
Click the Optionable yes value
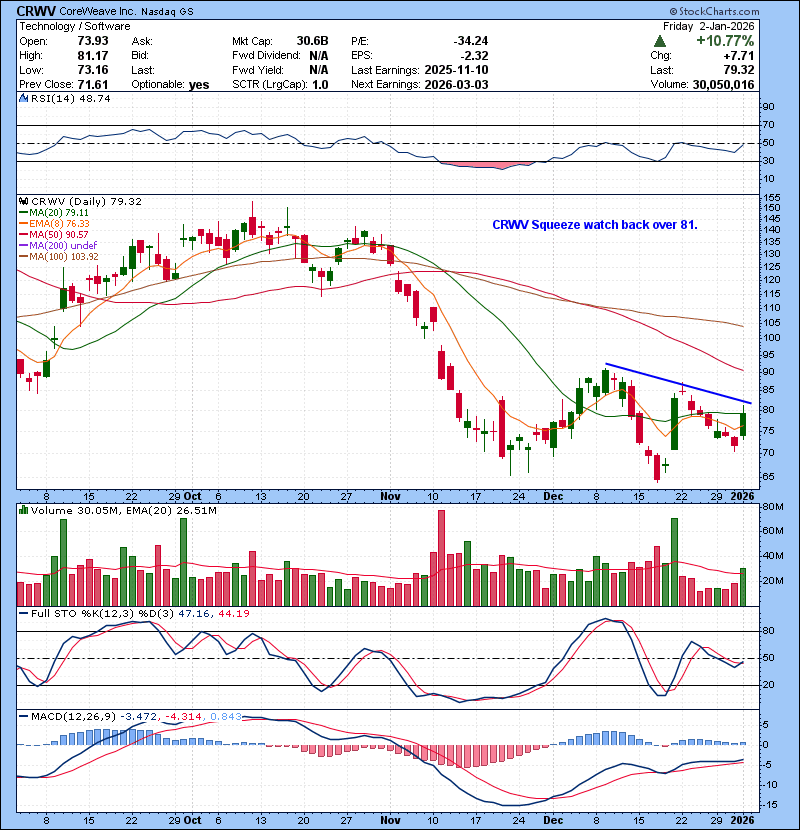[x=199, y=85]
